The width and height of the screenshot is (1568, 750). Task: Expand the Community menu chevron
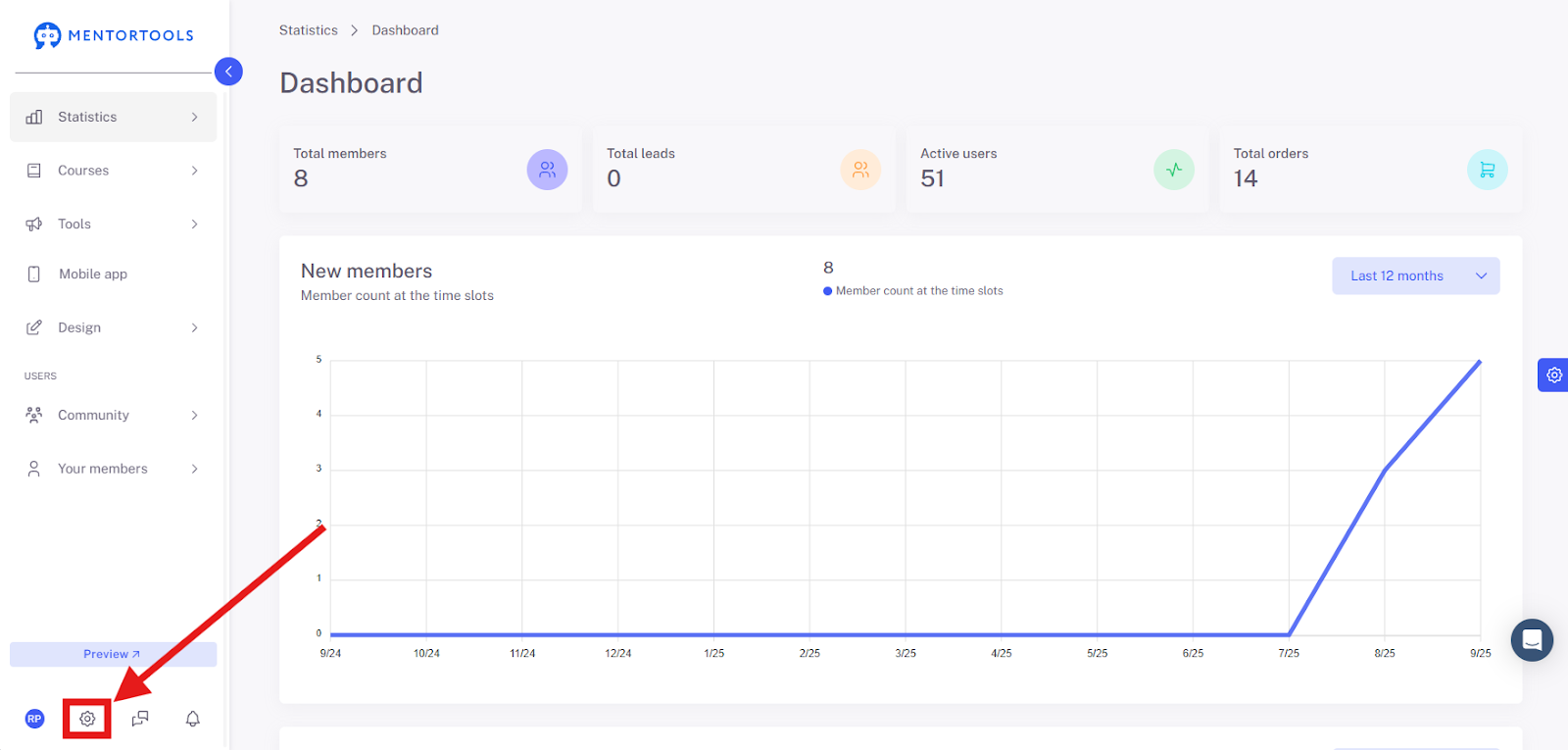coord(194,415)
